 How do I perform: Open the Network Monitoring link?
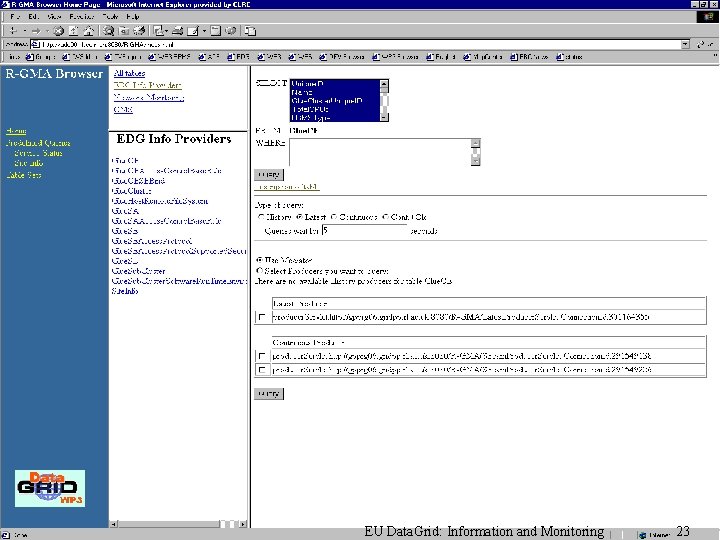[149, 97]
